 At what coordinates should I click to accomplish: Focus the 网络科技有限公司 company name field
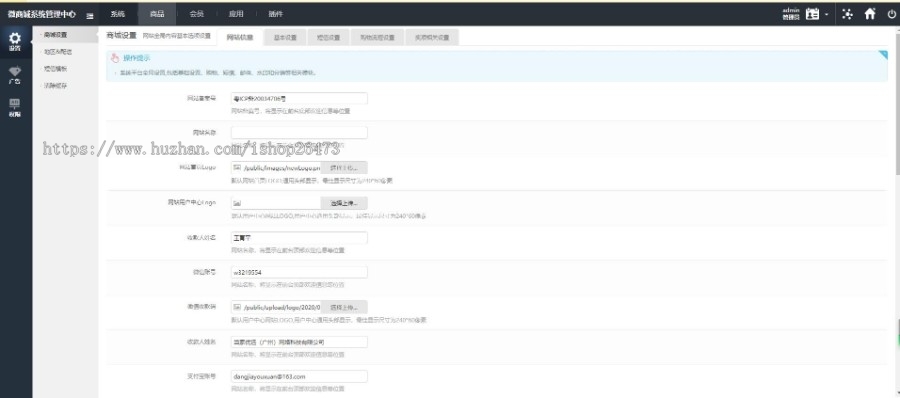299,342
